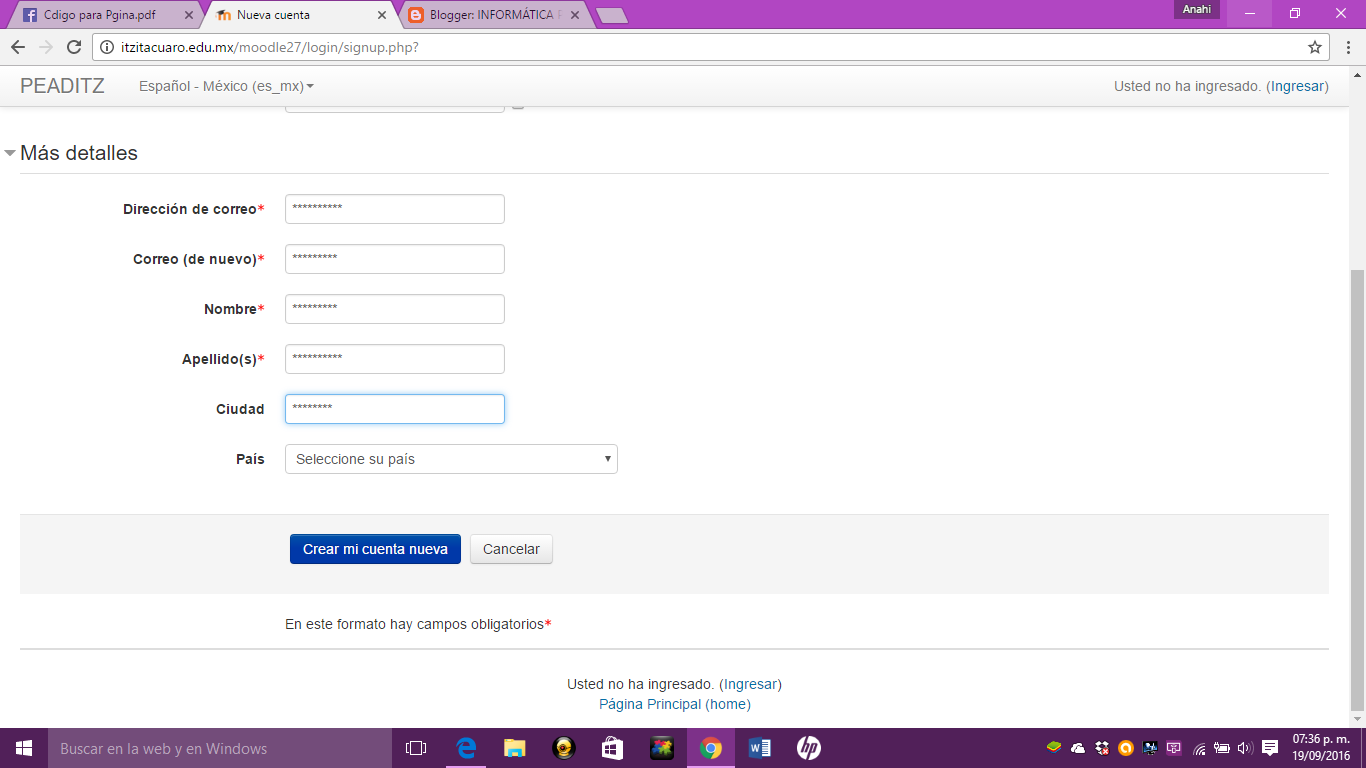1366x768 pixels.
Task: Click the purple screen tray icon
Action: point(1174,748)
